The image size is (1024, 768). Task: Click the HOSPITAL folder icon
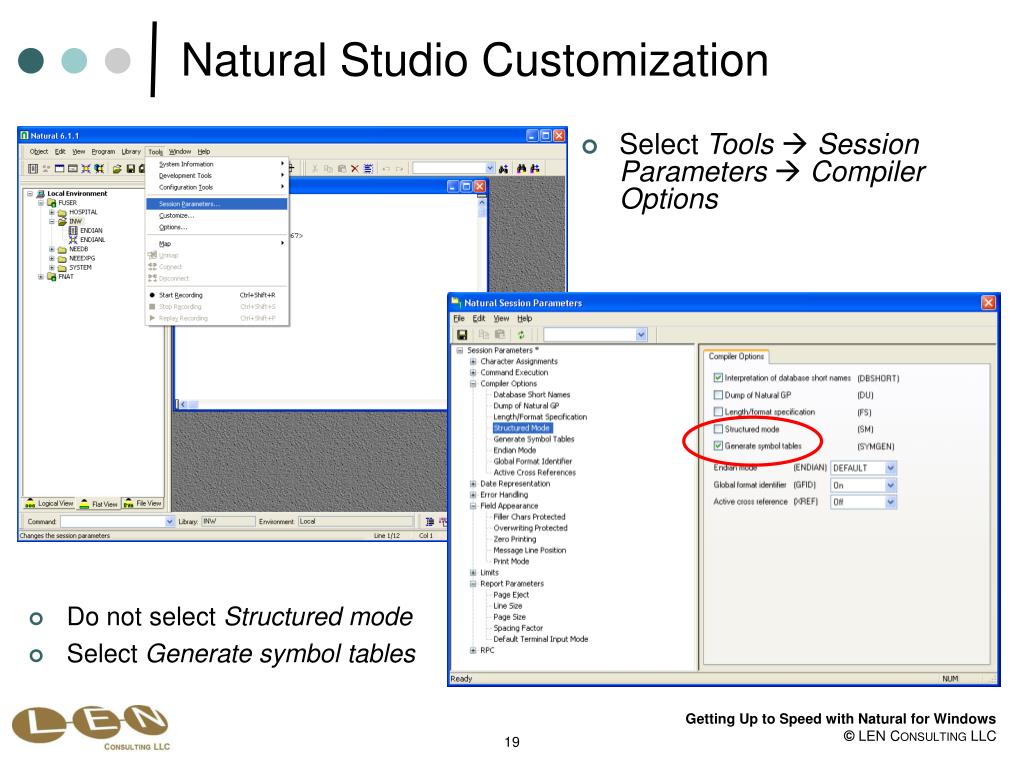click(62, 212)
